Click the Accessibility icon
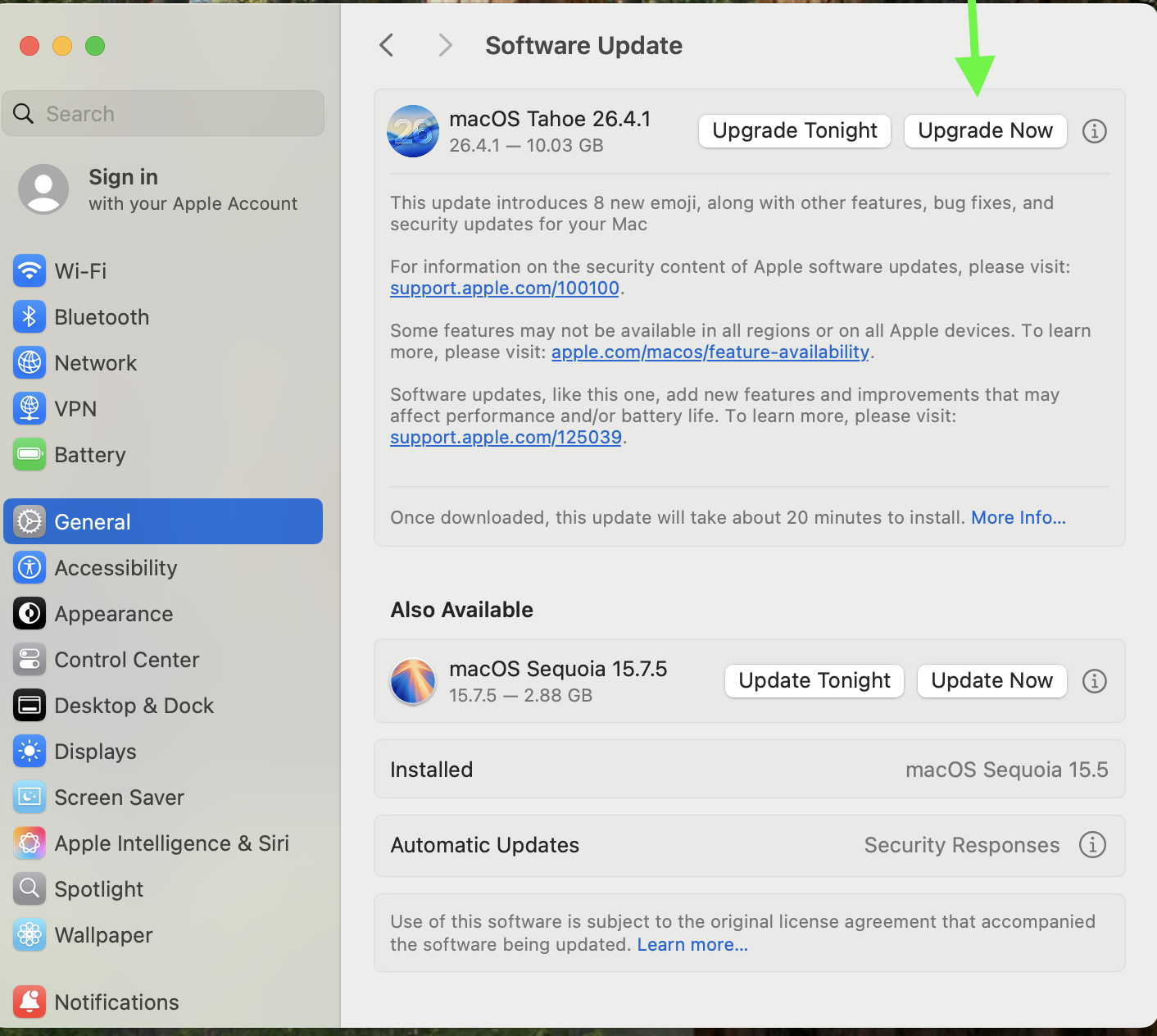 (29, 567)
